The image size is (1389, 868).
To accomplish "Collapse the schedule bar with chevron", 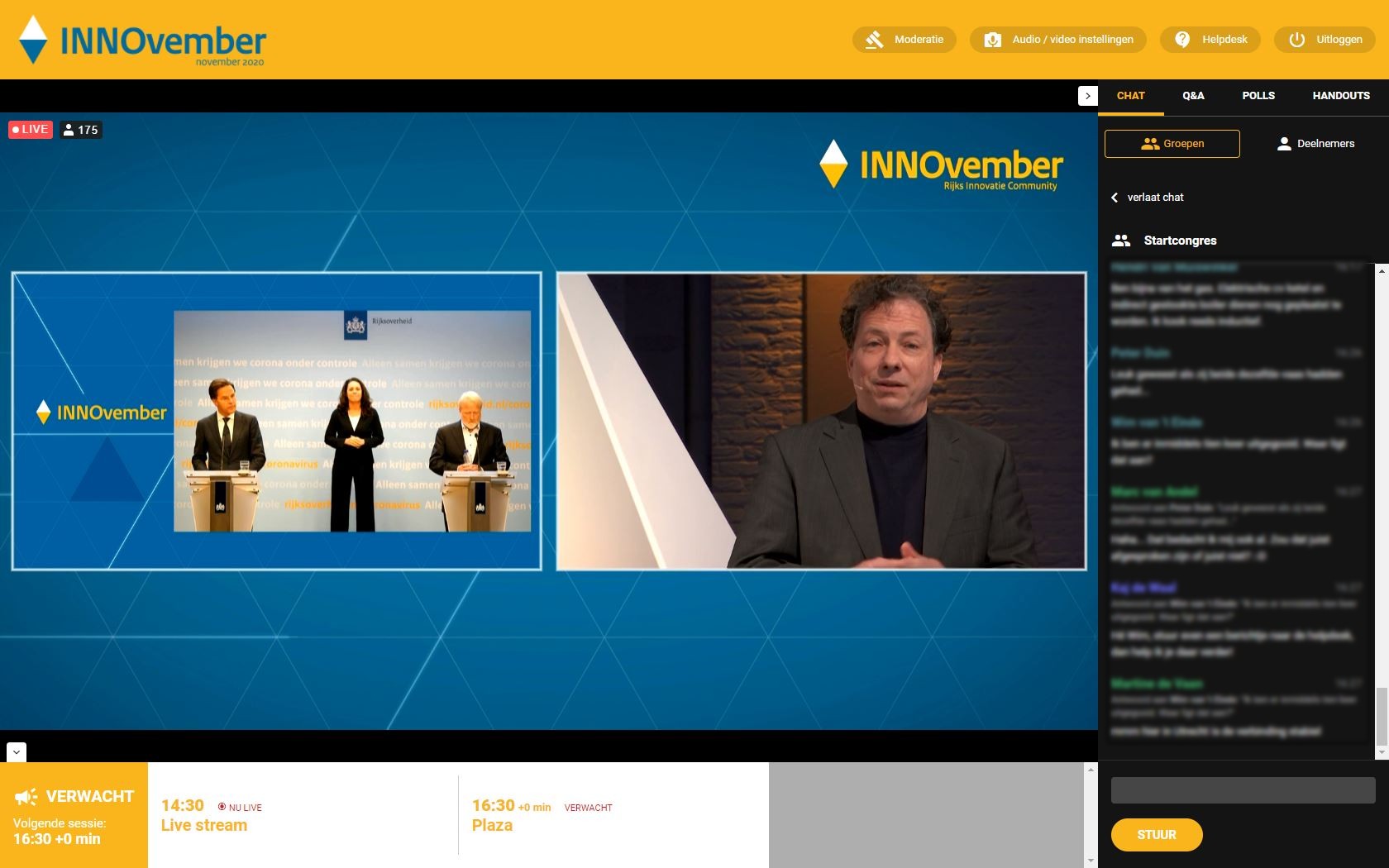I will [17, 752].
